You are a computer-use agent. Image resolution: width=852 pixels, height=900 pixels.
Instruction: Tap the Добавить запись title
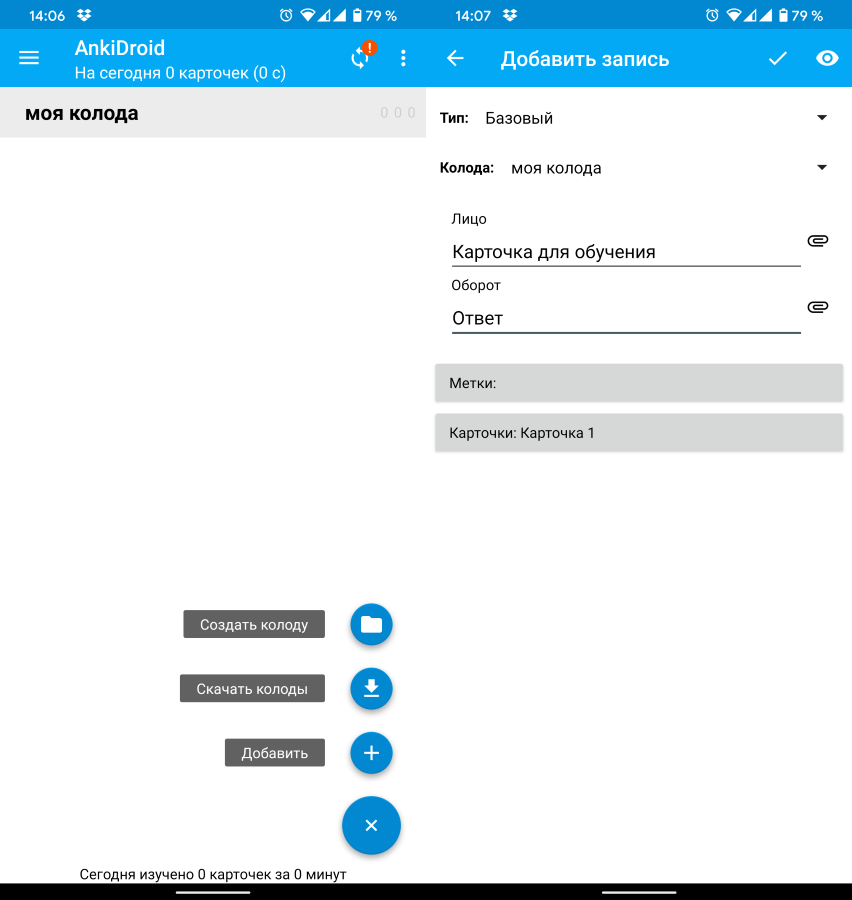[x=584, y=59]
